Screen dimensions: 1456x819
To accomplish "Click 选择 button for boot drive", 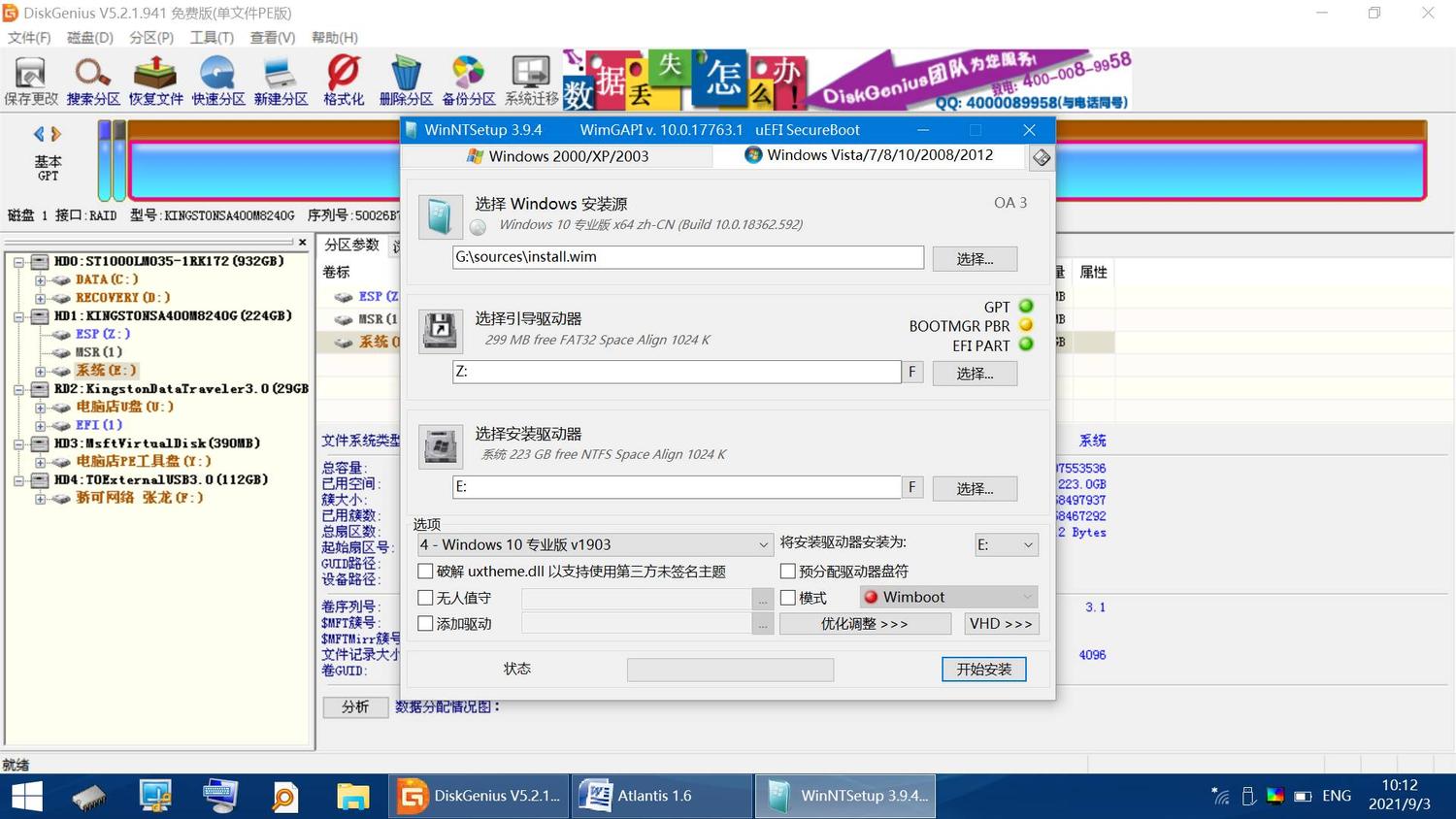I will 975,373.
